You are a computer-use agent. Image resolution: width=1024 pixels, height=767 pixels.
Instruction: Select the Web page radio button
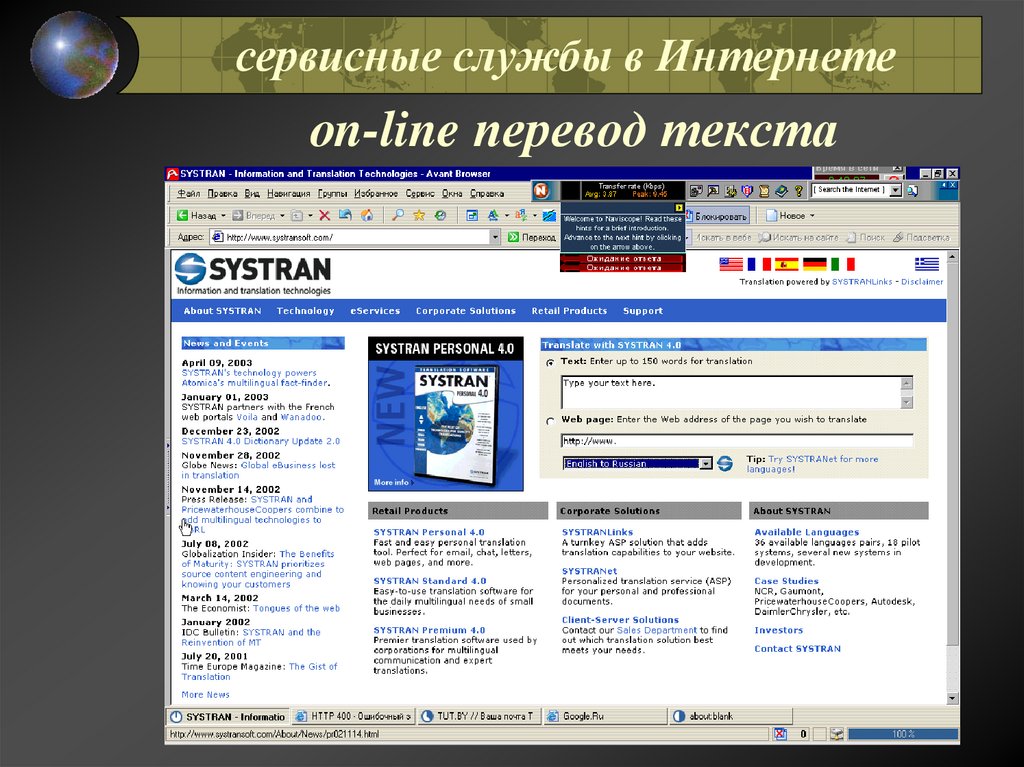[x=549, y=420]
